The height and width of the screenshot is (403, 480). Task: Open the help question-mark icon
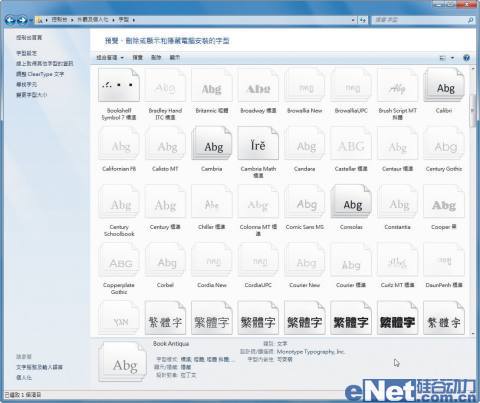pyautogui.click(x=466, y=58)
